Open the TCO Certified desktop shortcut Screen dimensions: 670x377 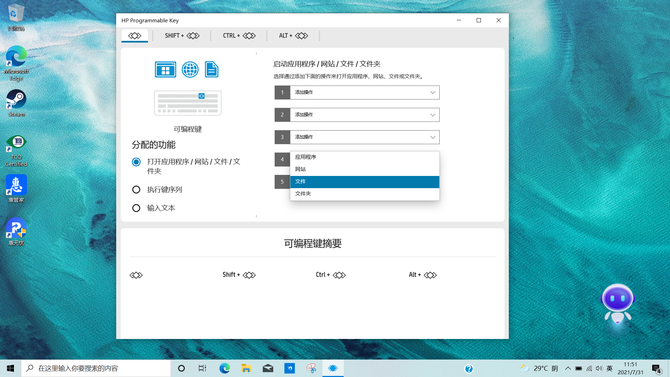click(x=16, y=150)
